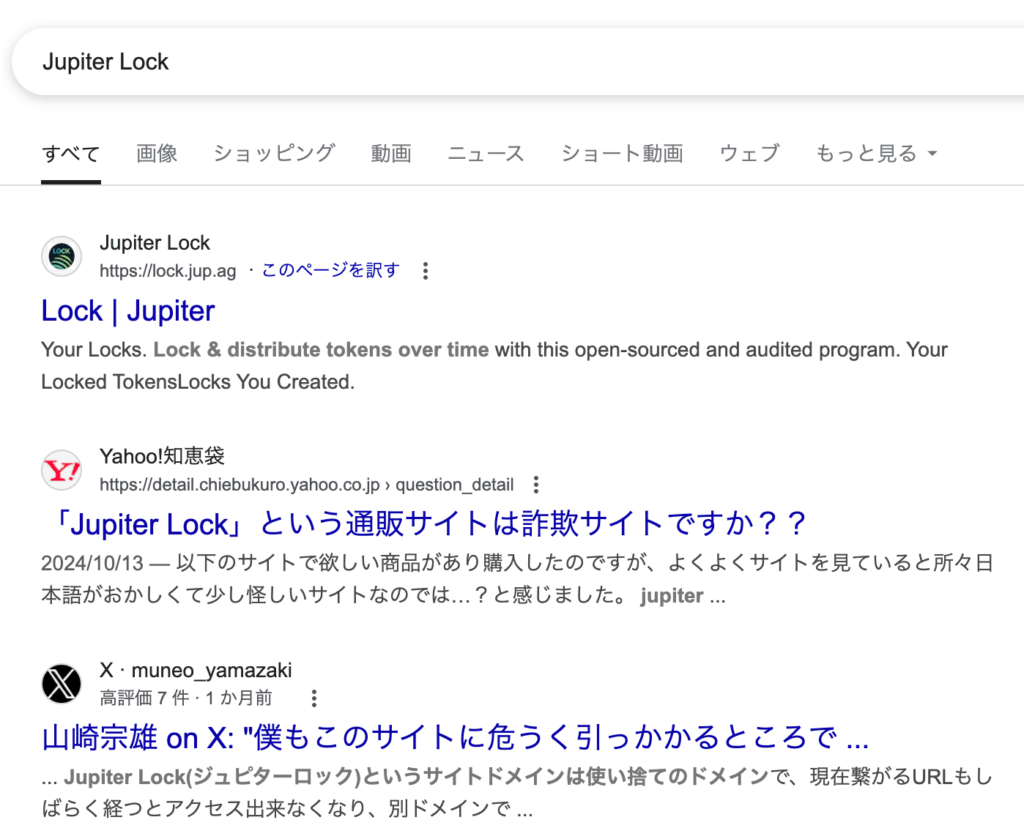Image resolution: width=1024 pixels, height=839 pixels.
Task: Click the Jupiter Lock site favicon
Action: click(x=61, y=257)
